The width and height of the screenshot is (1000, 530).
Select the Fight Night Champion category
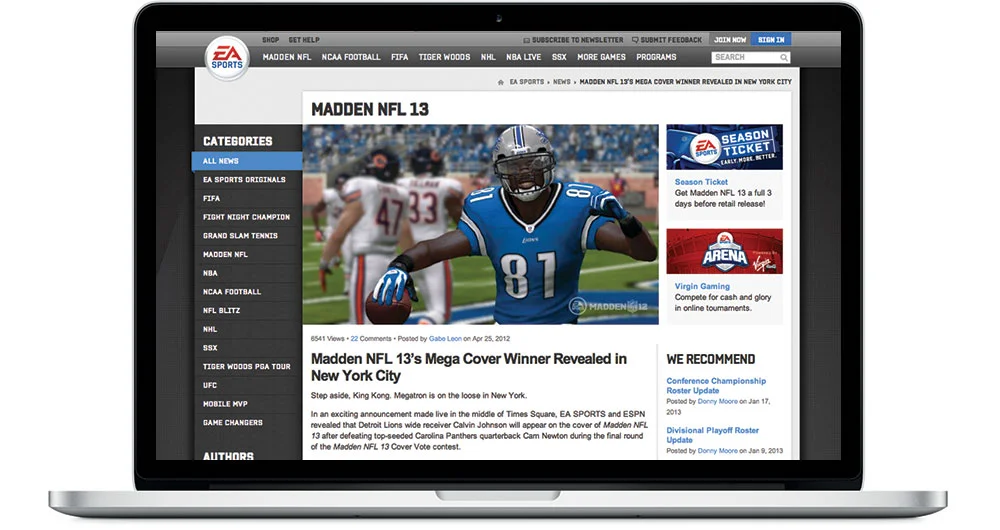click(248, 217)
